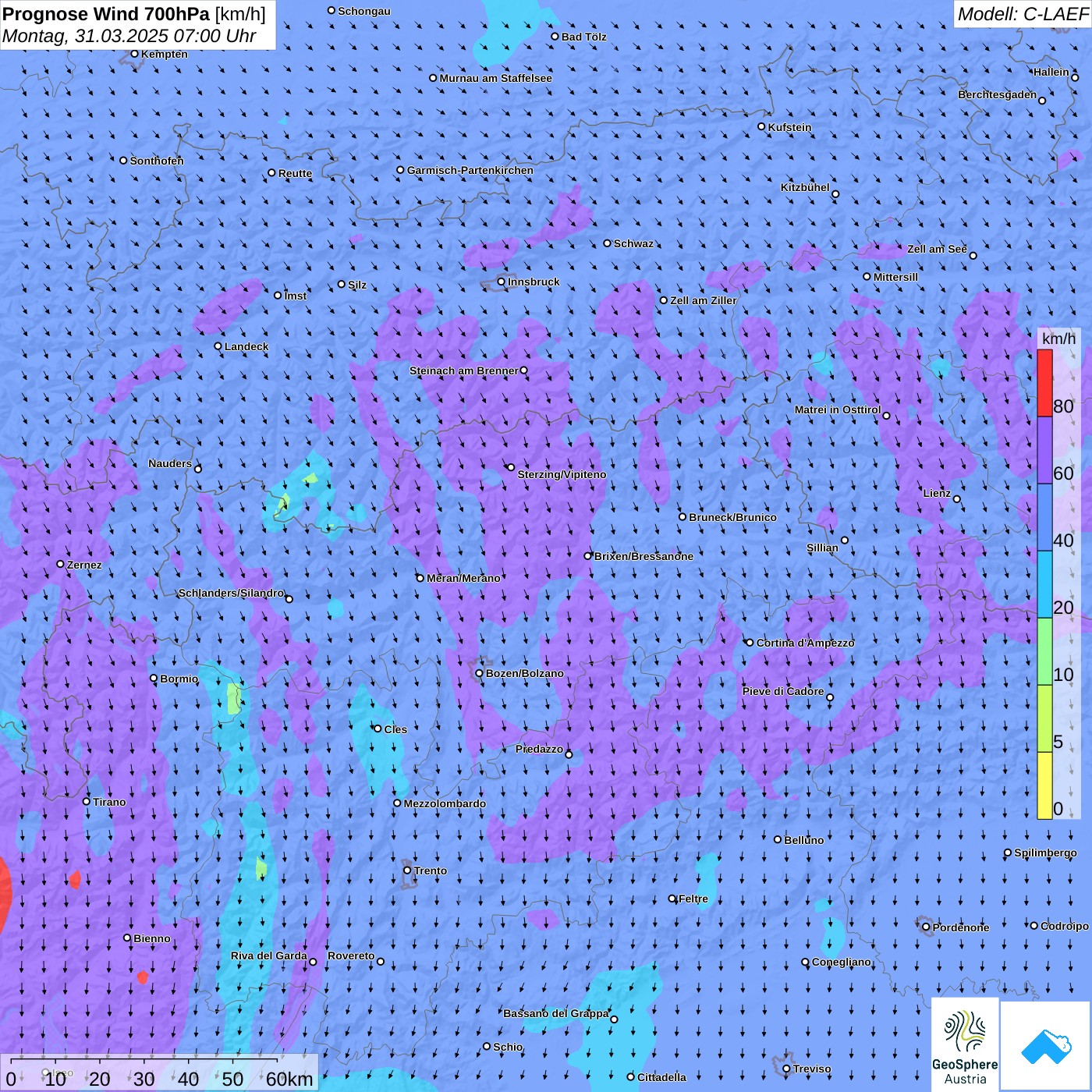Click the Schlanders/Silandro label
This screenshot has height=1092, width=1092.
pyautogui.click(x=231, y=593)
